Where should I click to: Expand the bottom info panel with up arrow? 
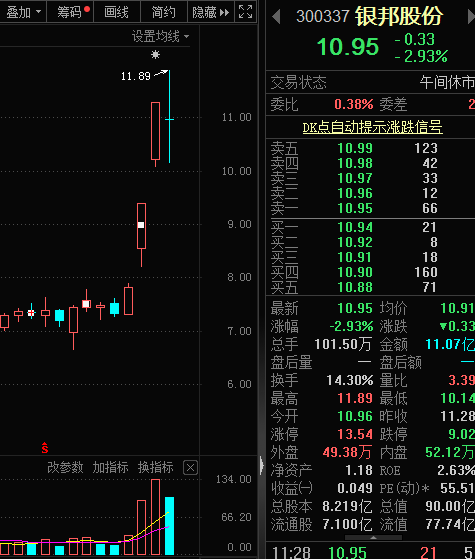tap(373, 537)
